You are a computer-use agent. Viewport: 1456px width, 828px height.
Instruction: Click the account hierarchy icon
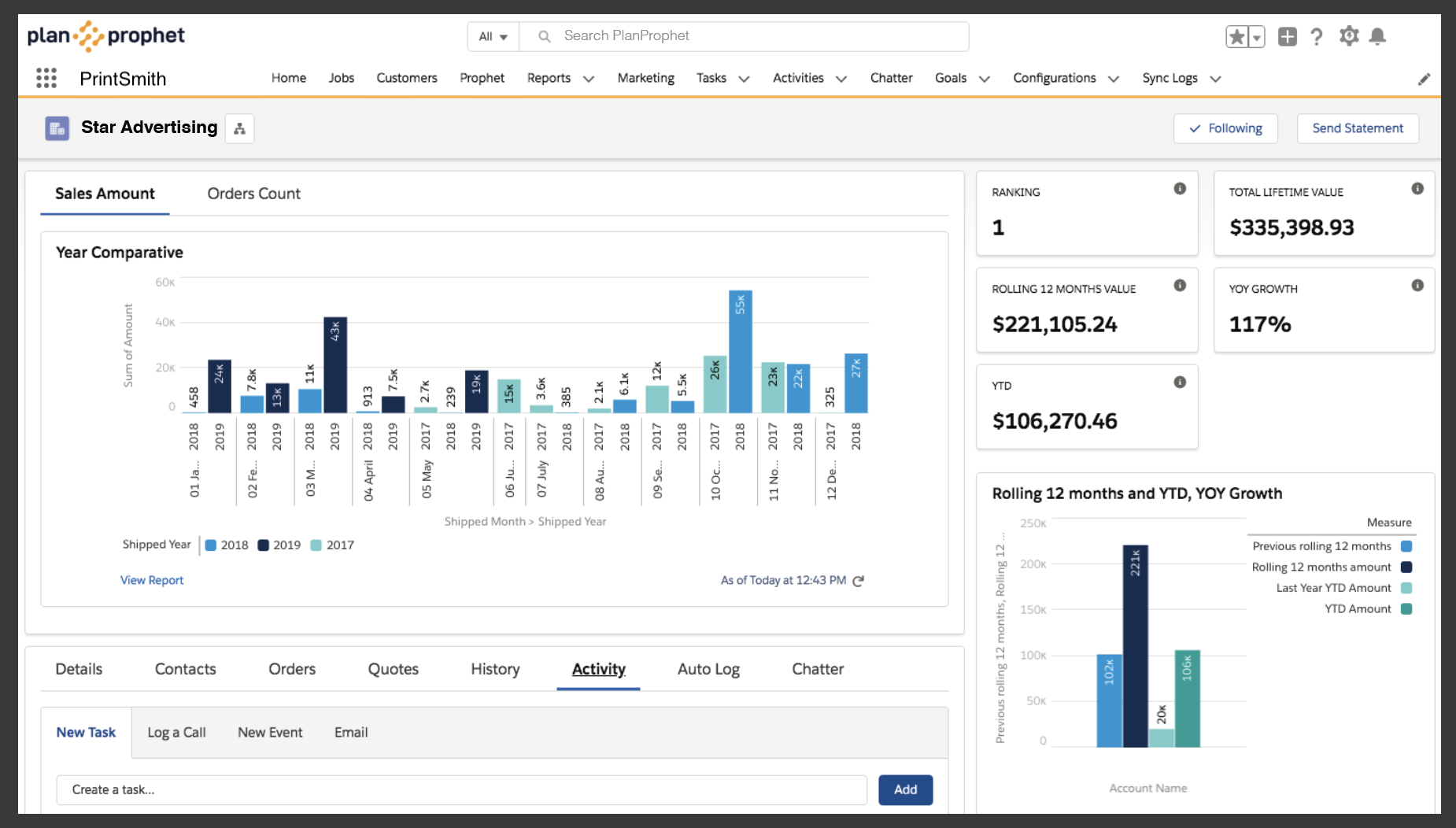tap(240, 128)
